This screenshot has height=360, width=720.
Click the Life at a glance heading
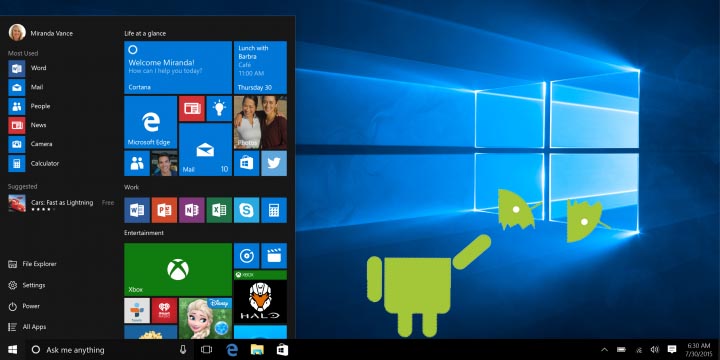tap(145, 34)
